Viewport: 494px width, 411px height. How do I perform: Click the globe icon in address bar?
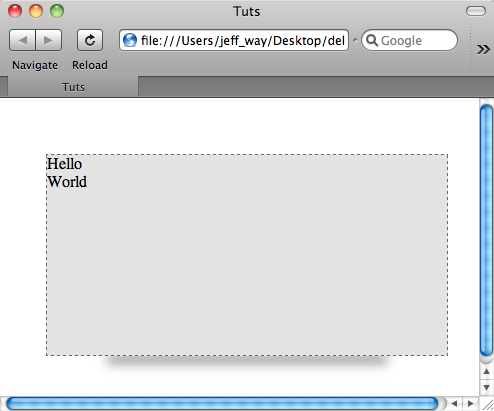point(130,40)
